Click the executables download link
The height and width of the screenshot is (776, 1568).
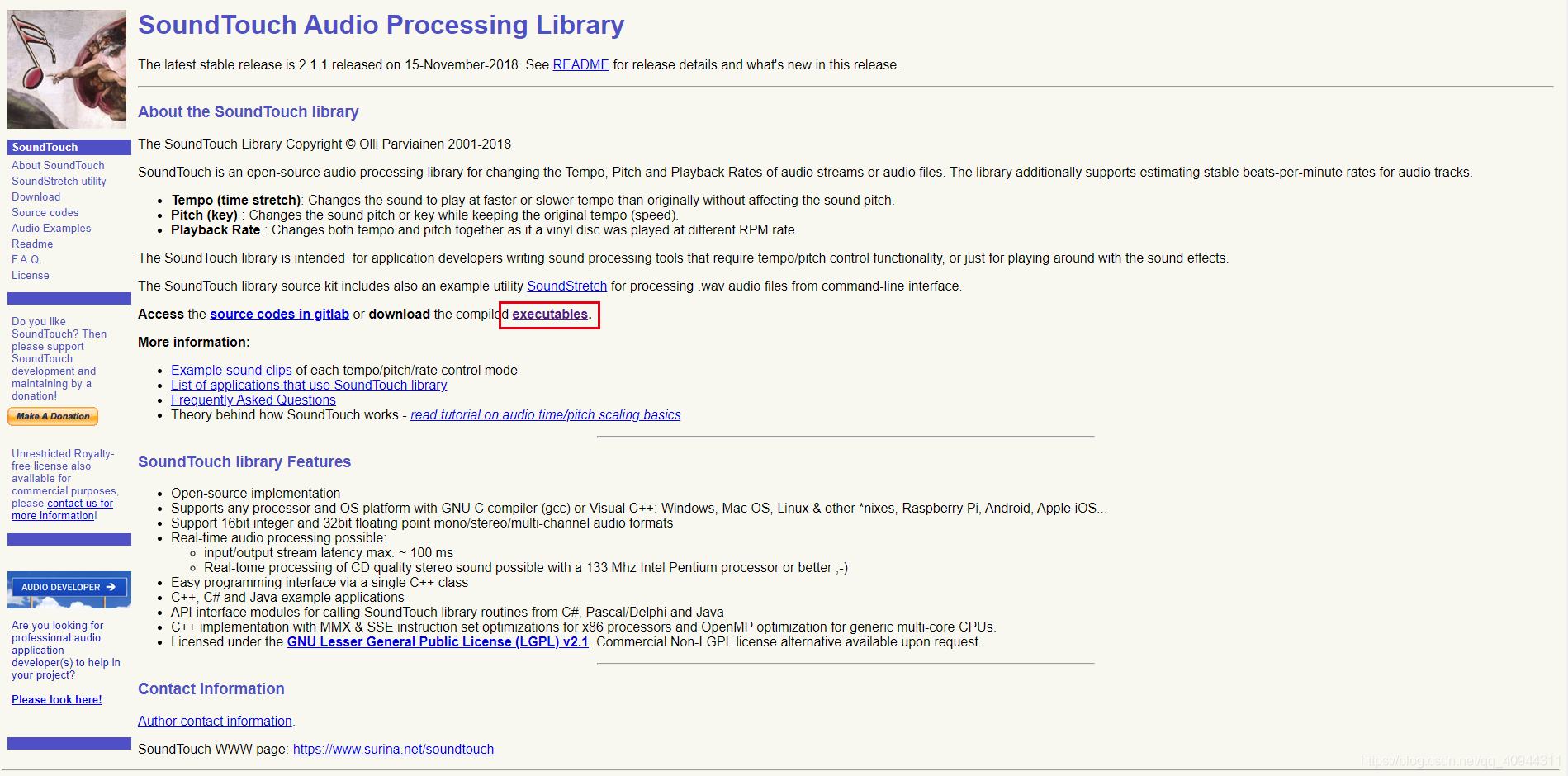(550, 315)
